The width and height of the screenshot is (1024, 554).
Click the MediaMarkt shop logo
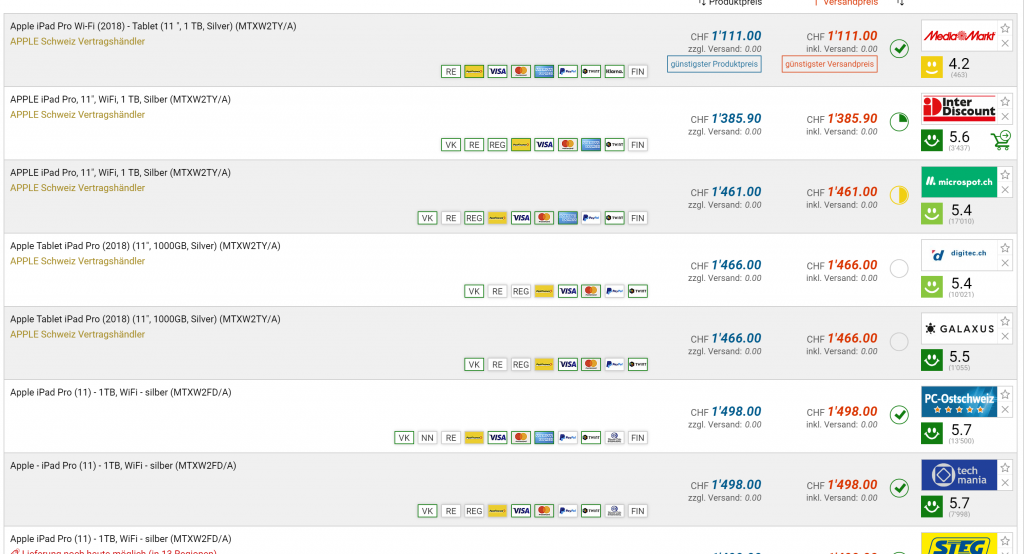point(959,35)
